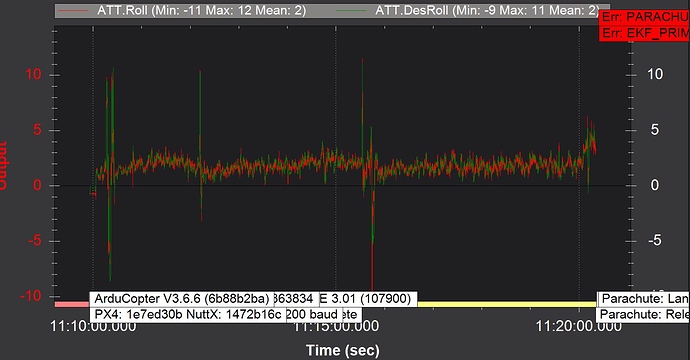Click the Parachute: Lan message label
This screenshot has width=690, height=360.
point(644,299)
